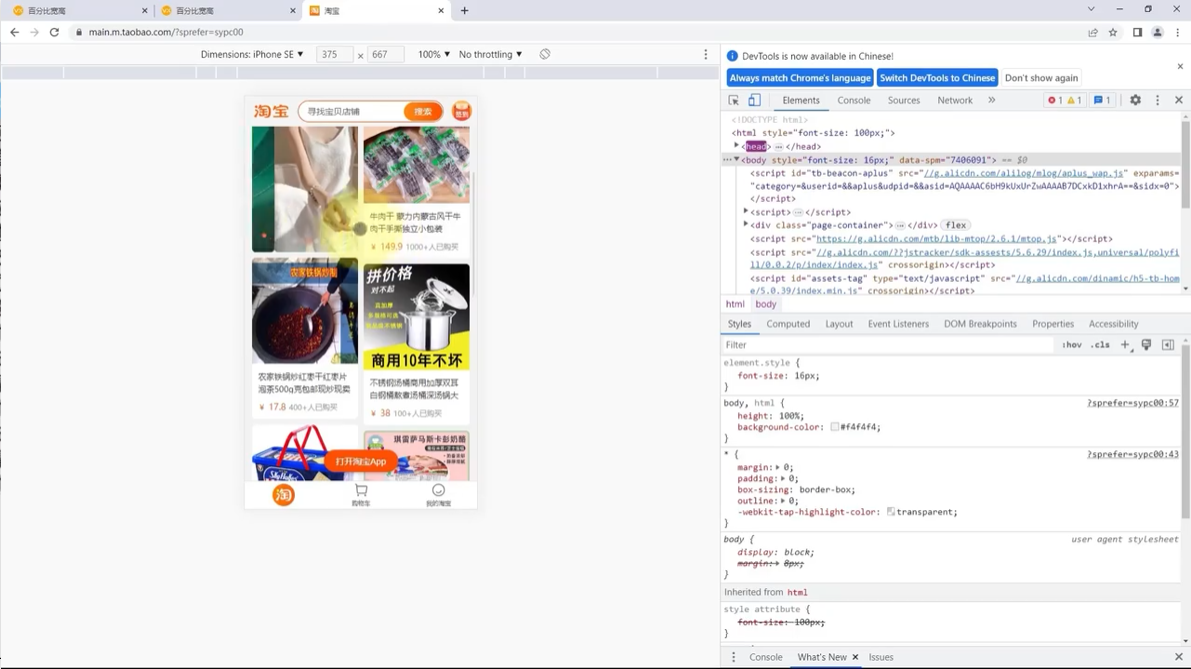The image size is (1191, 669).
Task: Toggle computed styles sidebar pane icon
Action: point(1167,345)
